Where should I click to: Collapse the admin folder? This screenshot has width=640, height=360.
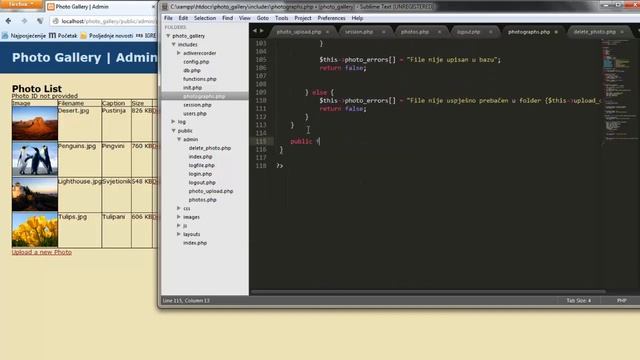(x=179, y=139)
